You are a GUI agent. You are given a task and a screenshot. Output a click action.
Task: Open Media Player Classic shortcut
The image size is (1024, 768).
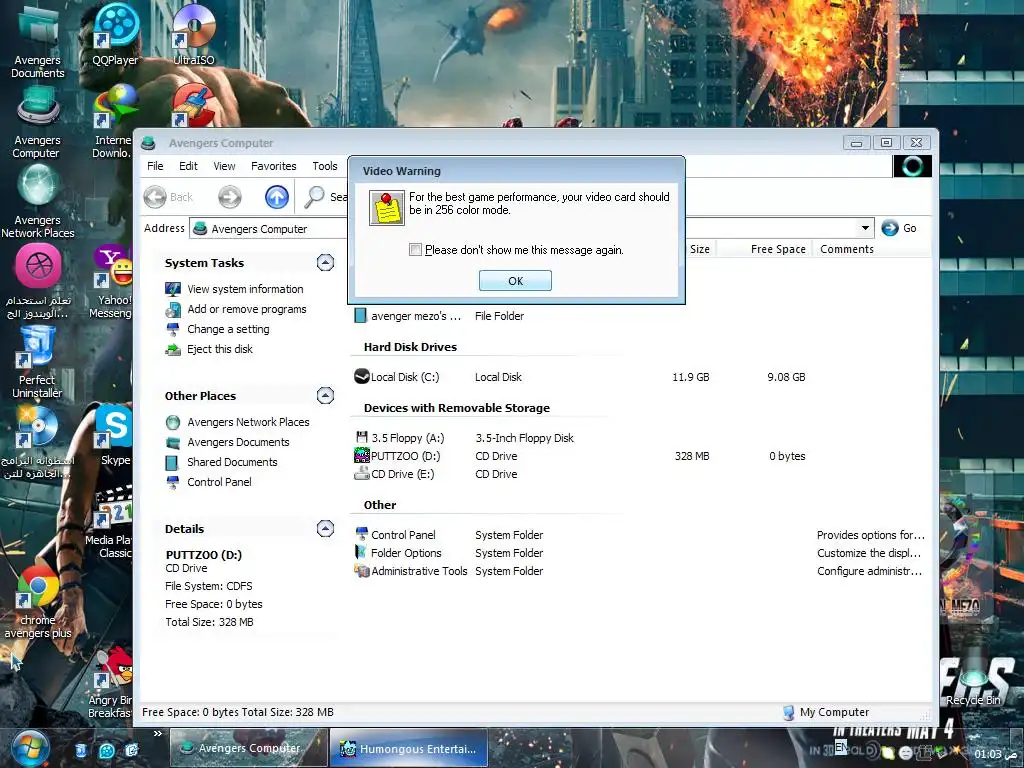coord(112,522)
